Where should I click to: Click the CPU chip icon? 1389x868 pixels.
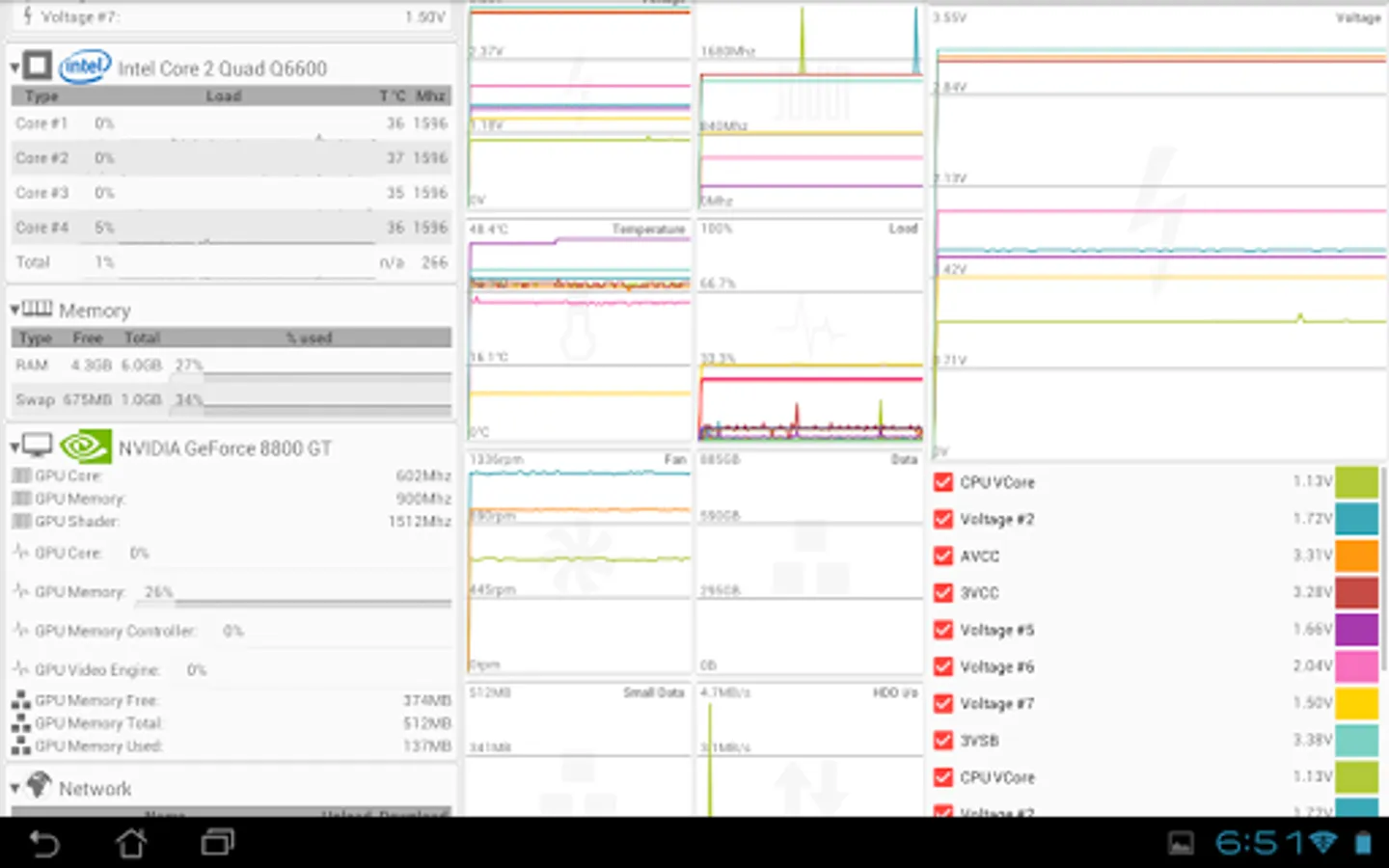coord(37,66)
